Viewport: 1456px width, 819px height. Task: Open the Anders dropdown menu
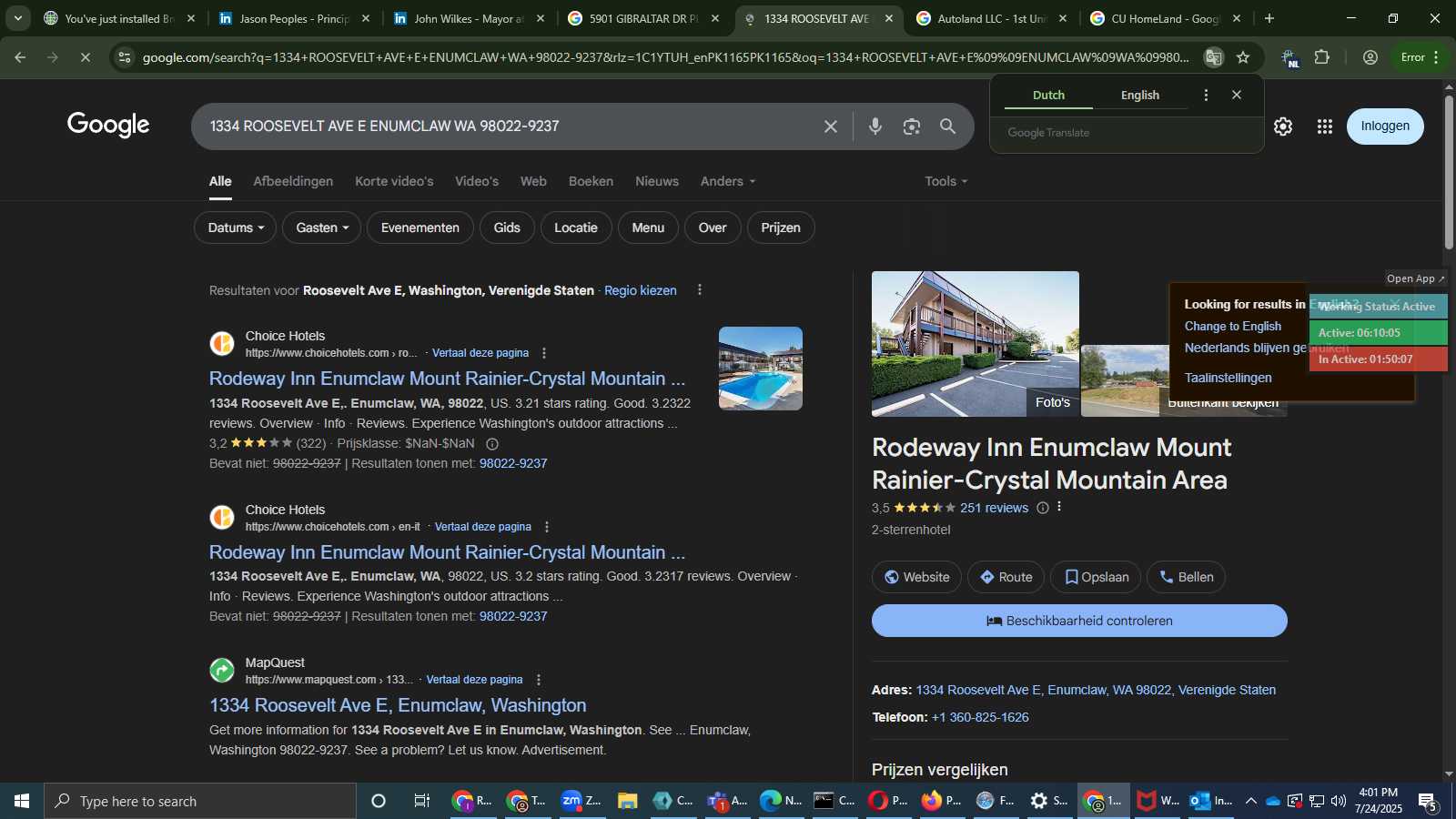(728, 181)
